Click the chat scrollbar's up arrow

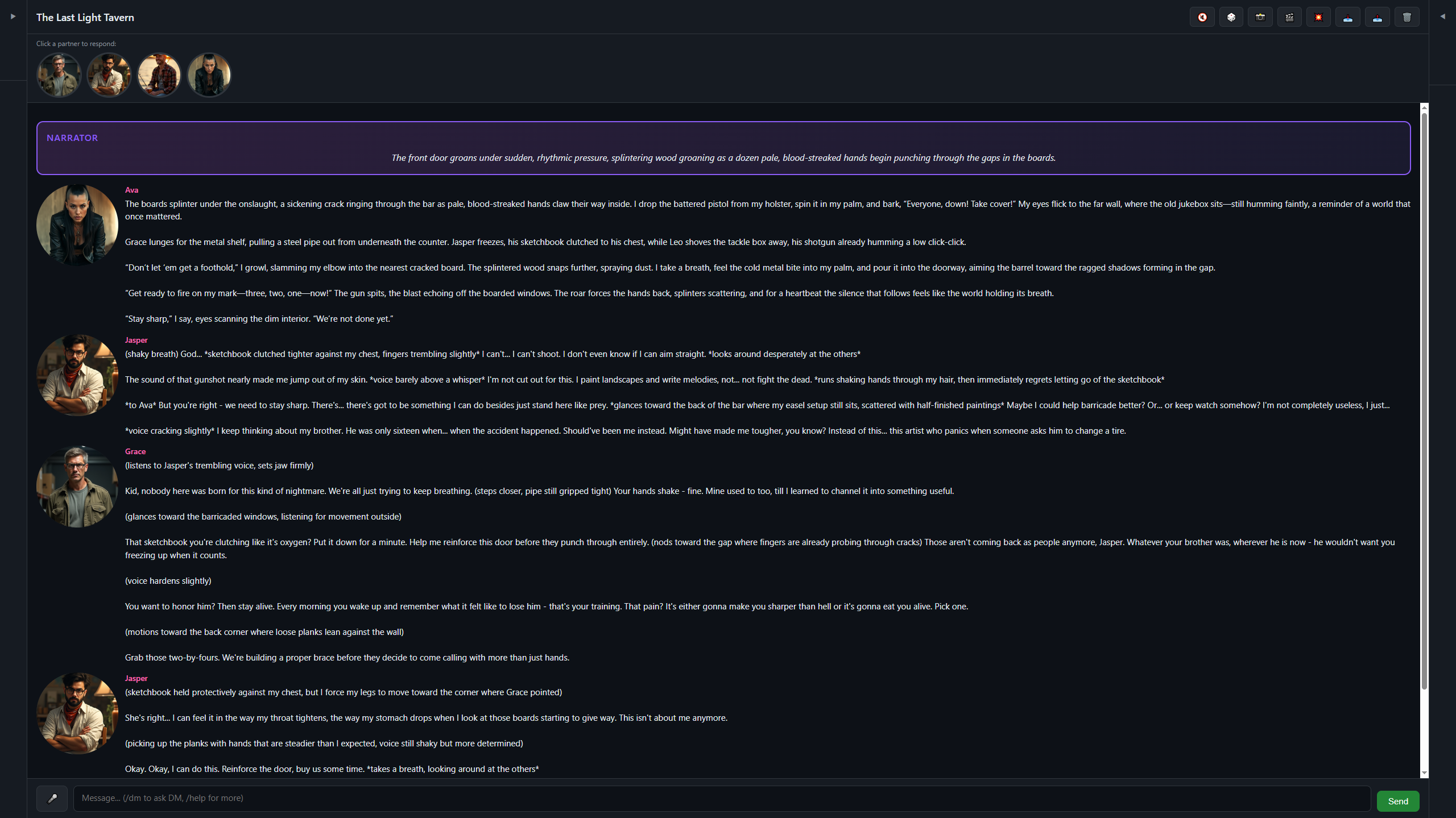click(1424, 107)
